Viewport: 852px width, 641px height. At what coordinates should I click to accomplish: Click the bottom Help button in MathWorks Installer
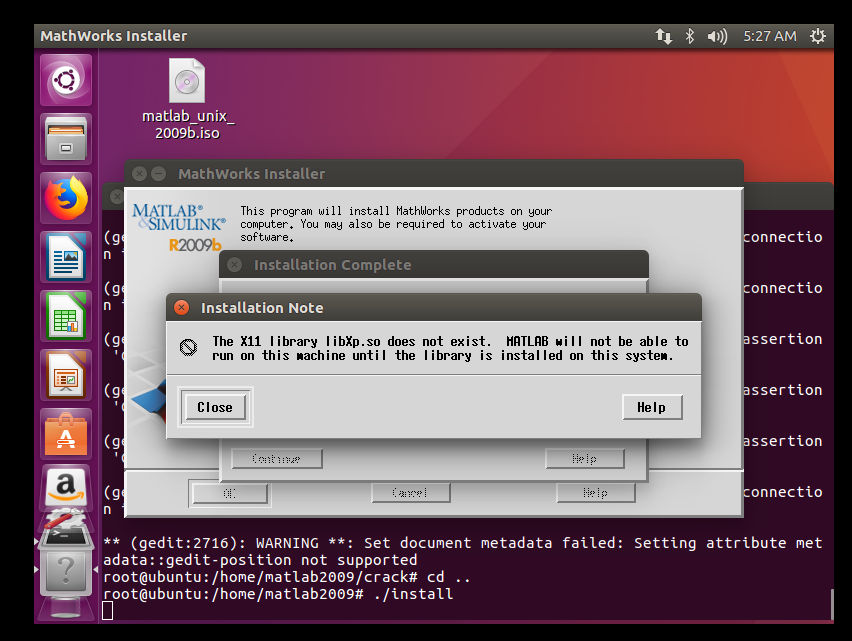(596, 493)
